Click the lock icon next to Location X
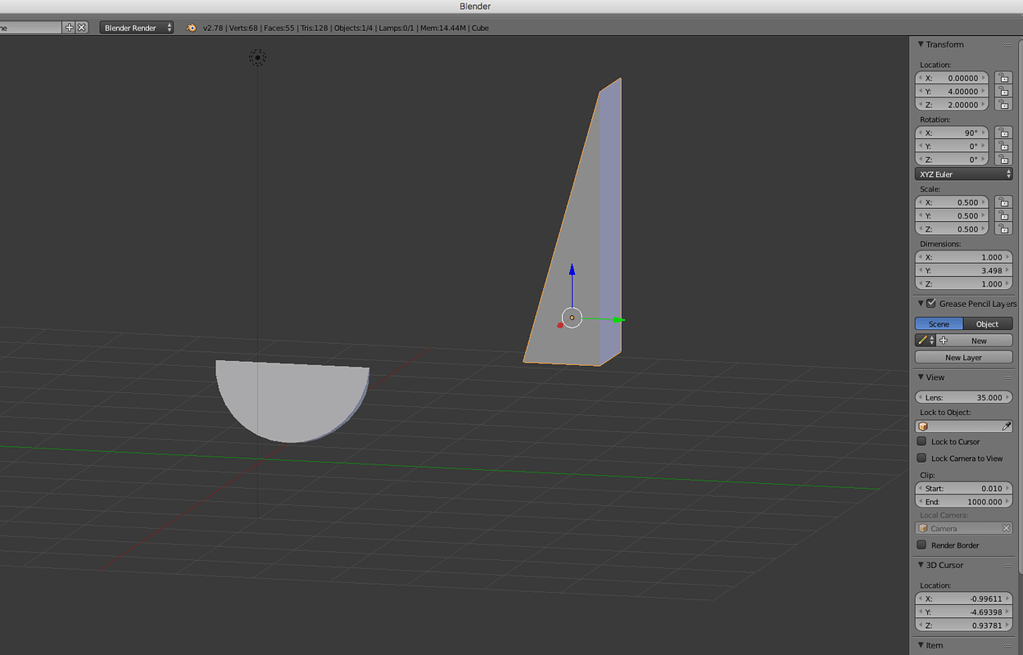The image size is (1023, 655). click(x=1004, y=77)
